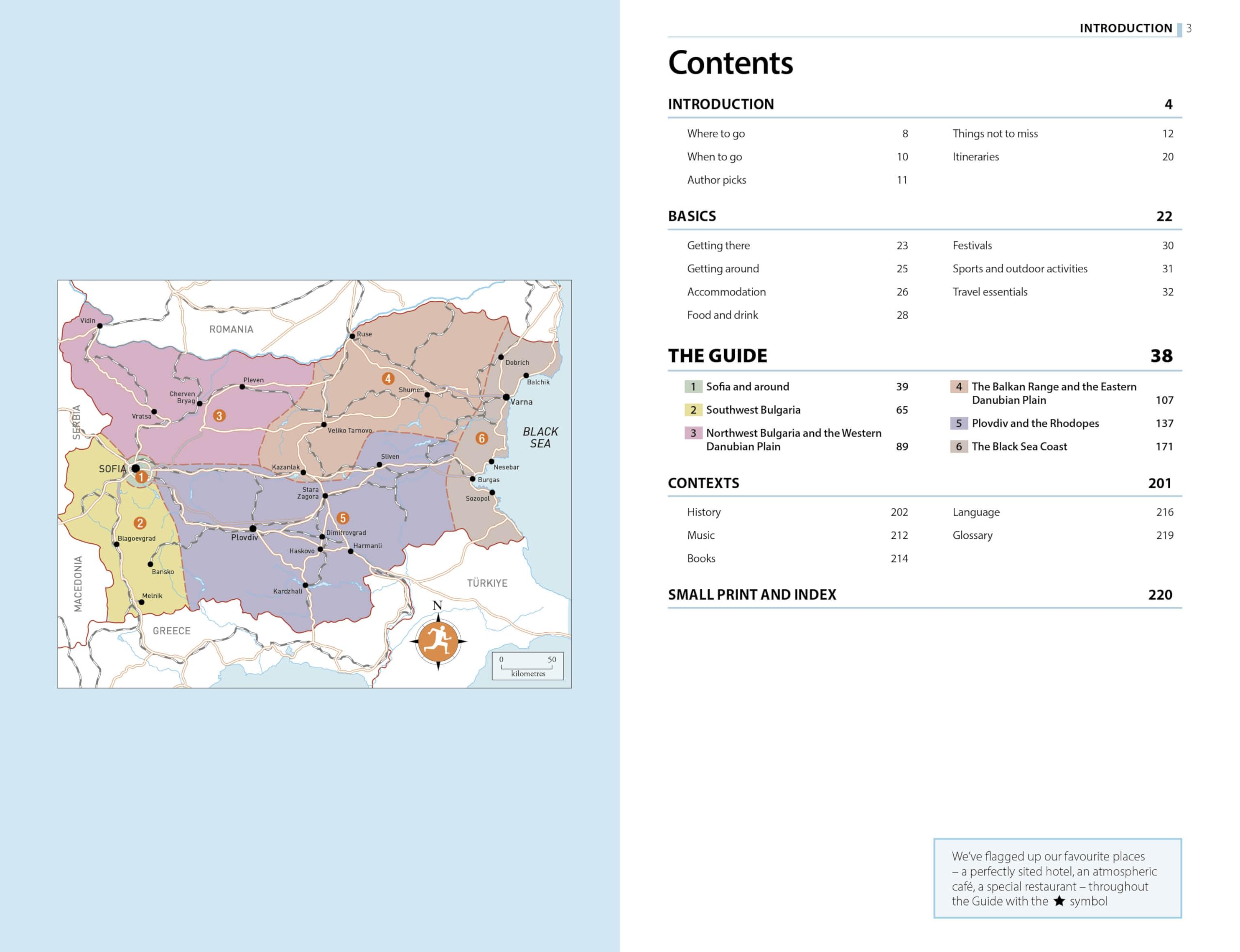Click the Kardzhali label on the map
Viewport: 1240px width, 952px height.
pos(287,591)
